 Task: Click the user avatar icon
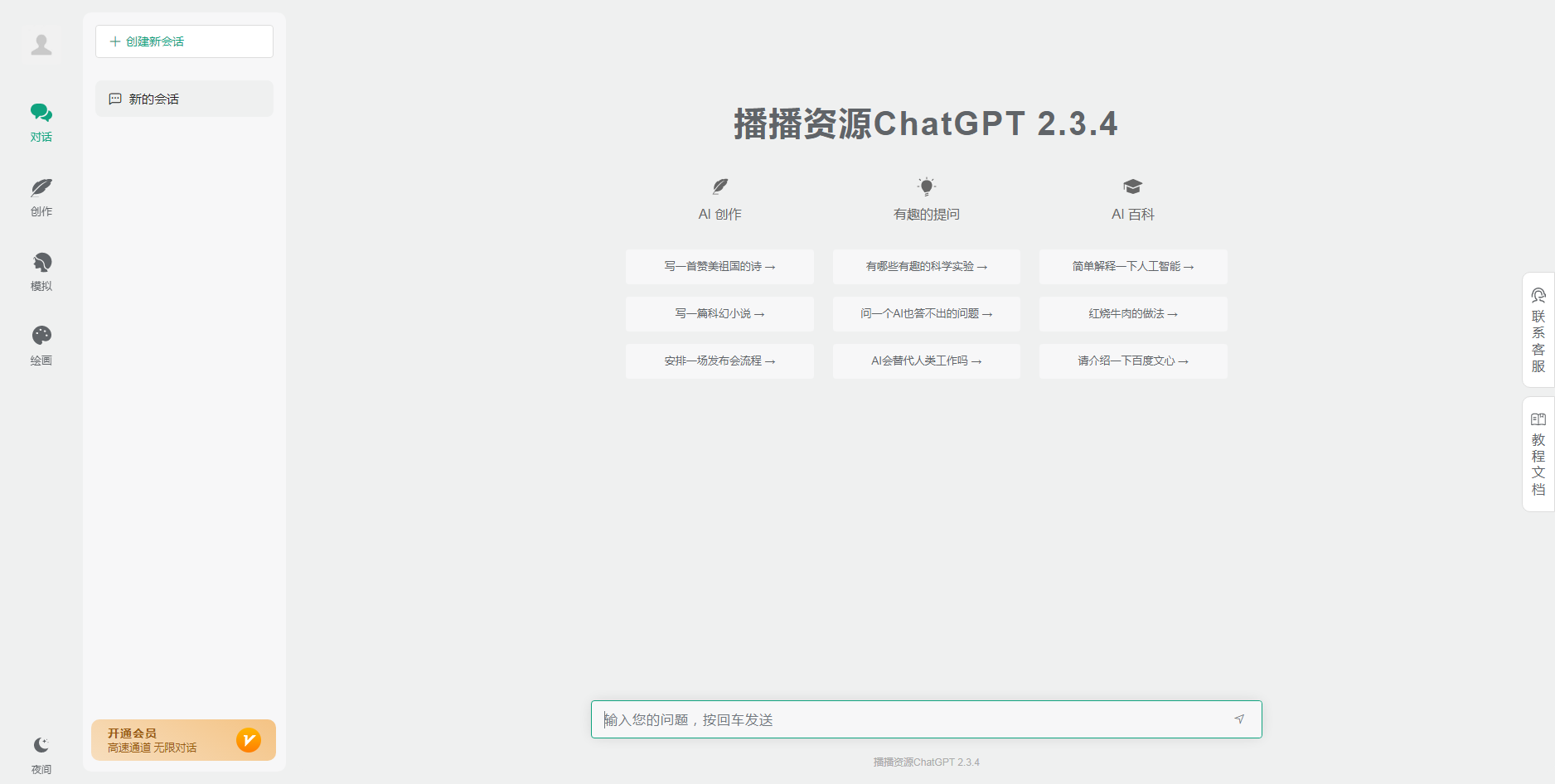[41, 45]
